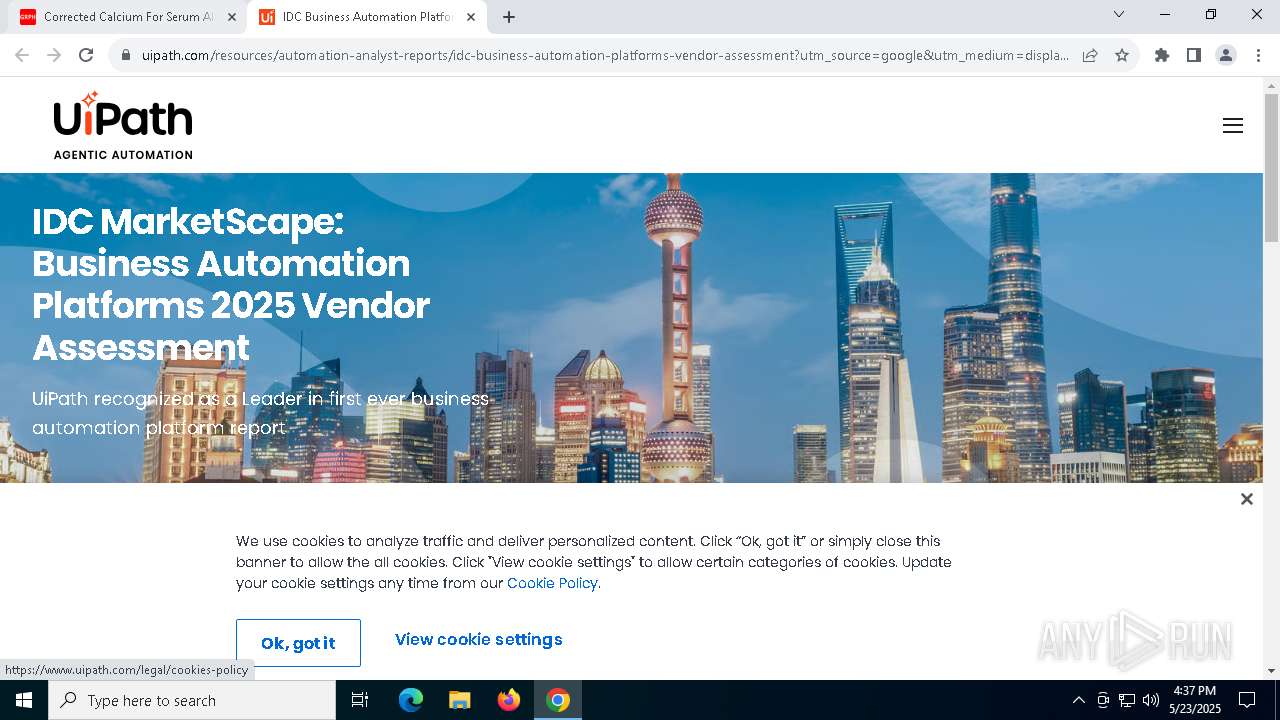View site information lock icon
This screenshot has height=720, width=1280.
click(x=126, y=56)
